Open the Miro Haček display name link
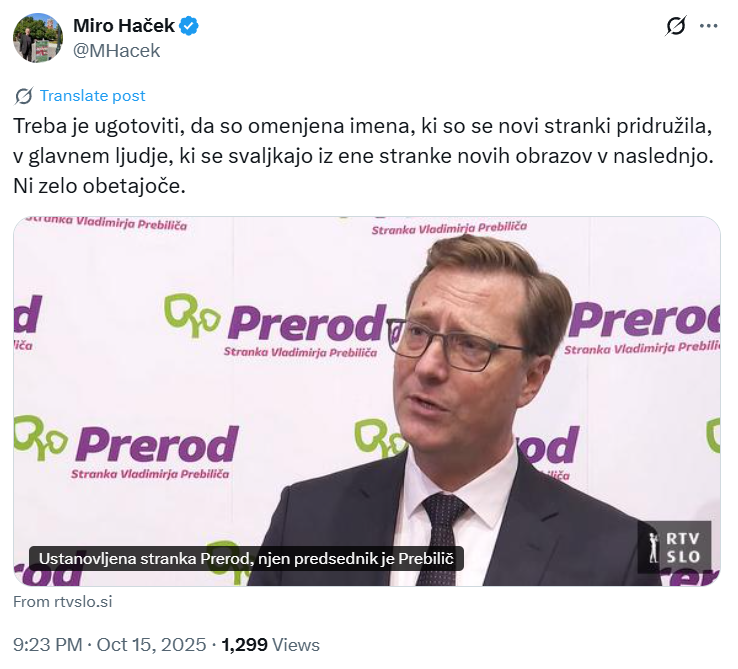The height and width of the screenshot is (669, 738). pos(123,26)
